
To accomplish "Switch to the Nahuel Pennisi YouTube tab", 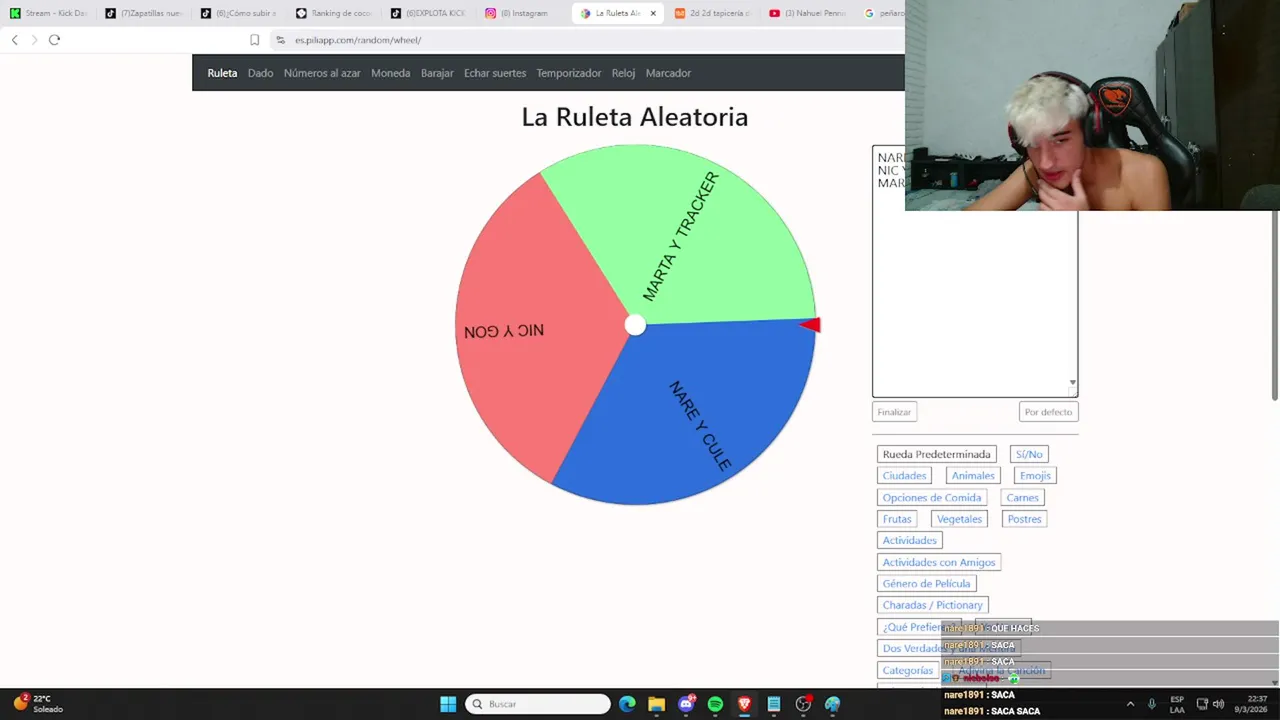I will tap(808, 13).
